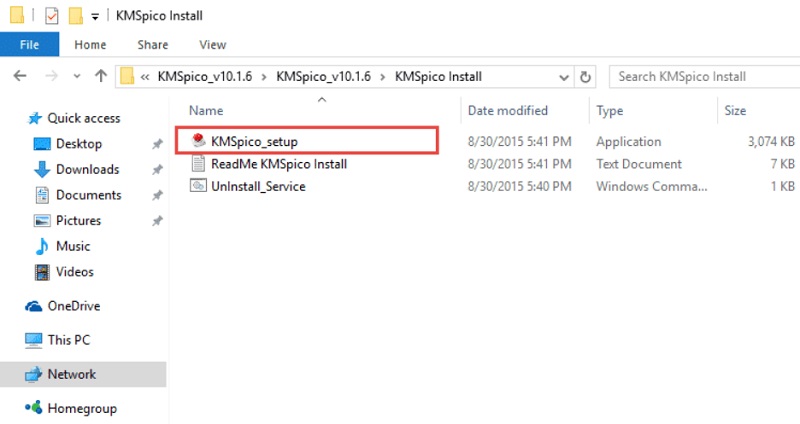
Task: Select the KMSpico_setup application icon
Action: click(198, 140)
